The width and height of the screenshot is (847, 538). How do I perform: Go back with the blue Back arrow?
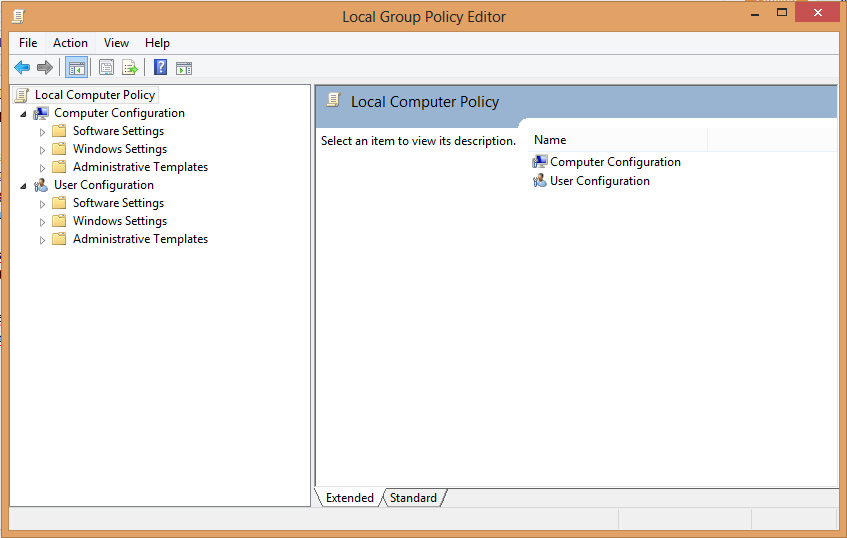coord(22,68)
